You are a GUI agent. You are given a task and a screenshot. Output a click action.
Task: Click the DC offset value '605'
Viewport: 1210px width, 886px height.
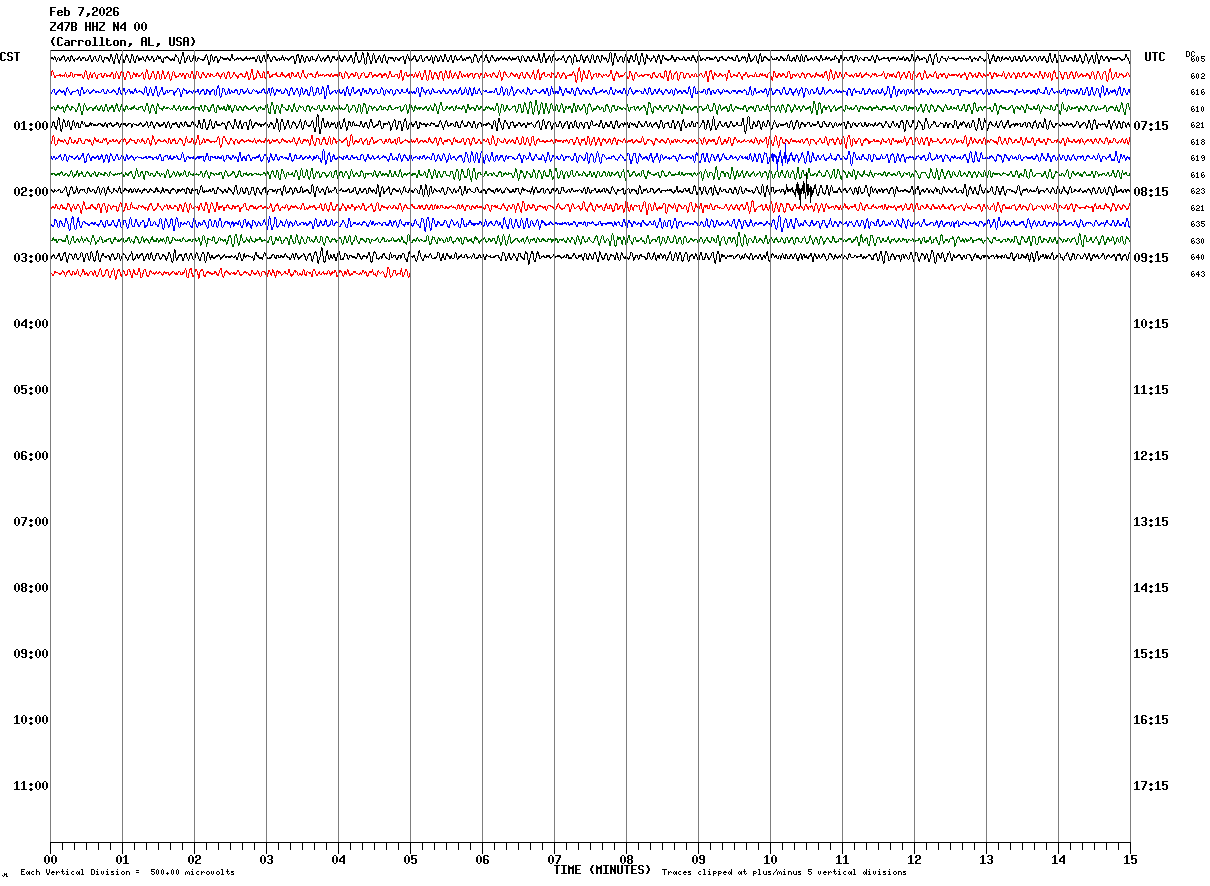[x=1197, y=60]
